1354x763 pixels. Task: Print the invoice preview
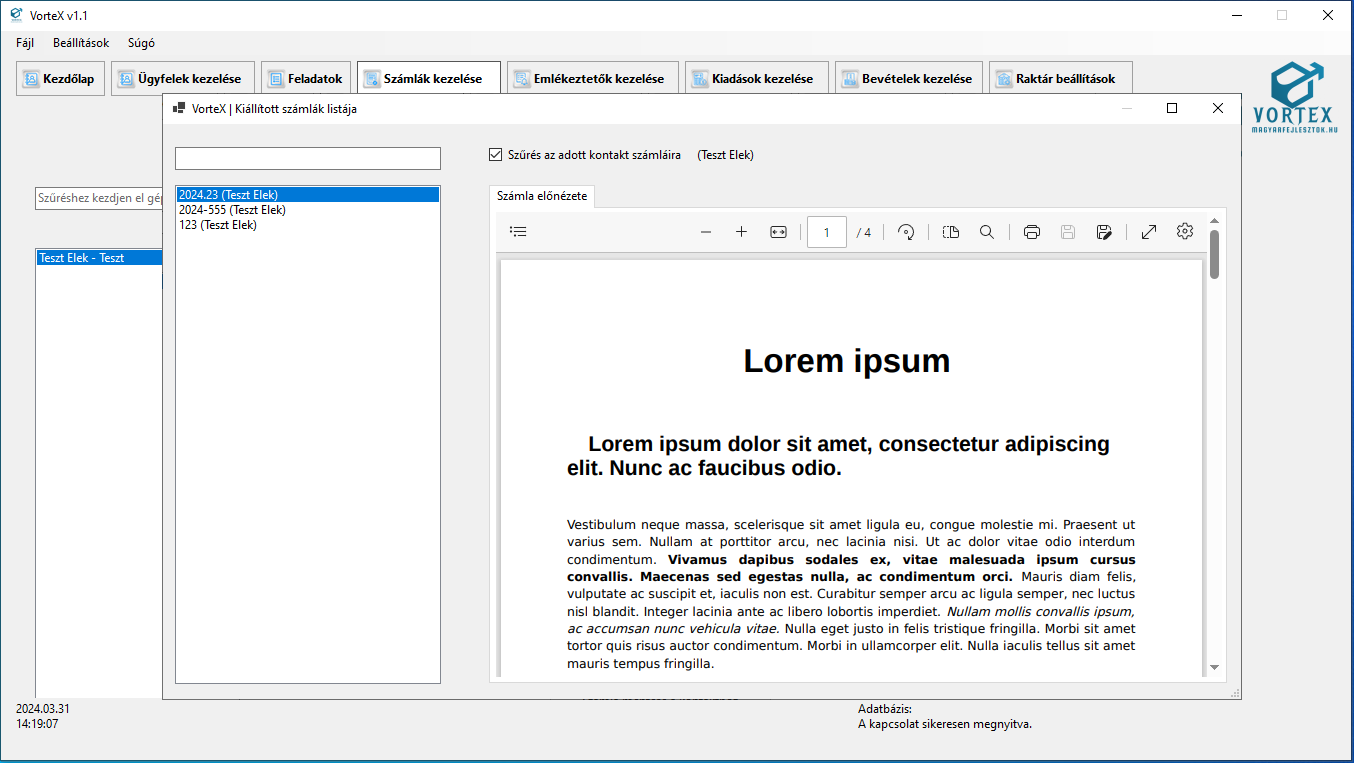coord(1032,232)
